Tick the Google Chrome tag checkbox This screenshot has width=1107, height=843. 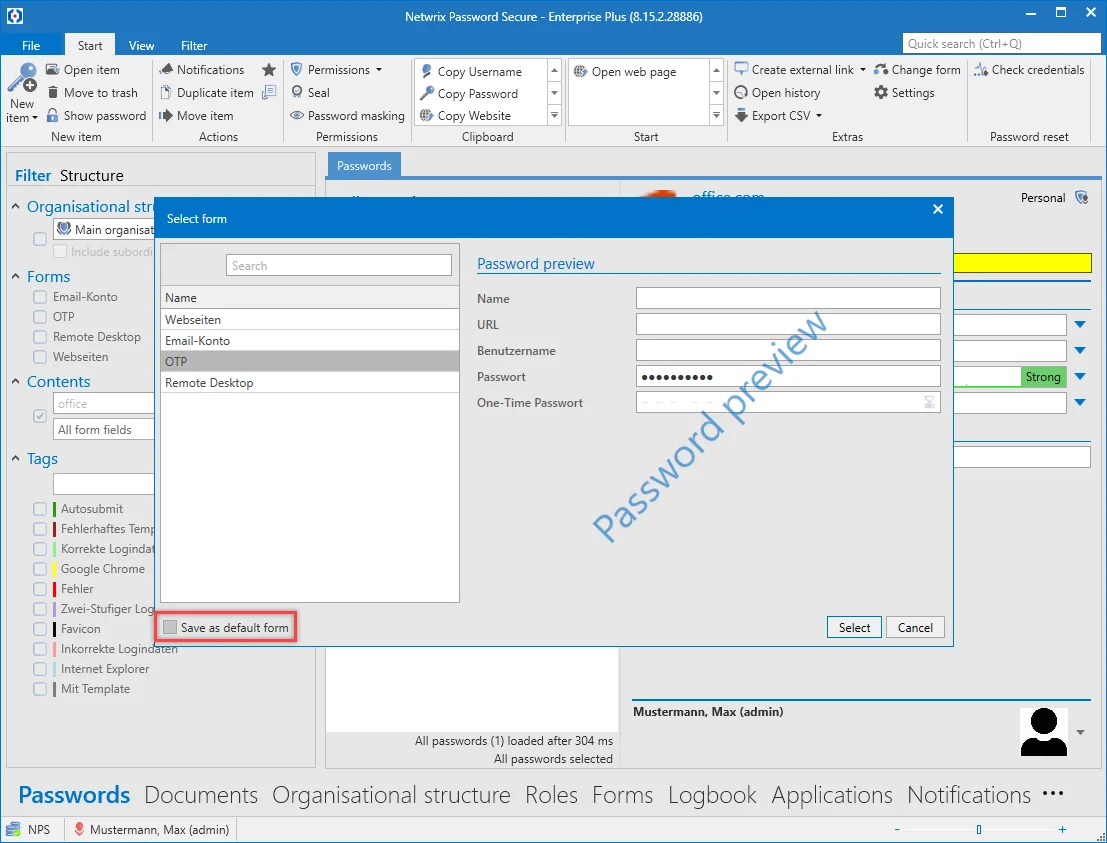pos(40,568)
